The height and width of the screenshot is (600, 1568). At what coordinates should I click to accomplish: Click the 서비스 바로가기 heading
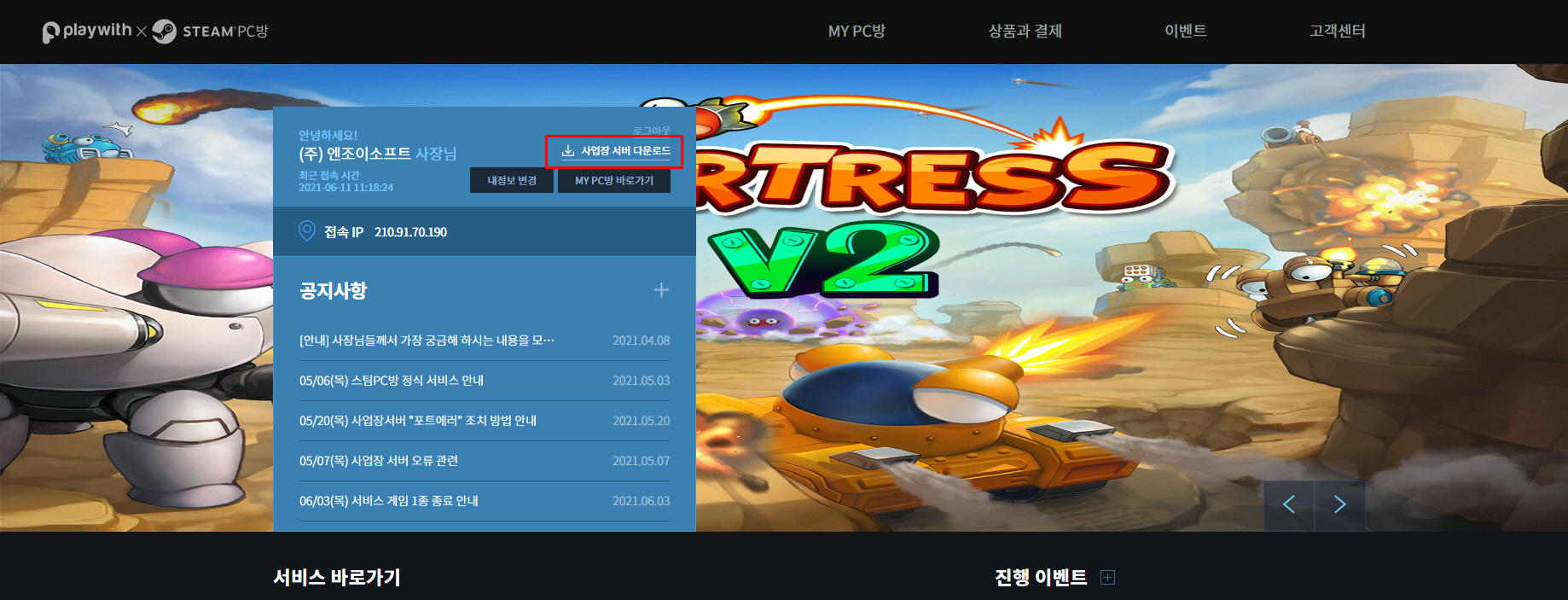(x=337, y=578)
